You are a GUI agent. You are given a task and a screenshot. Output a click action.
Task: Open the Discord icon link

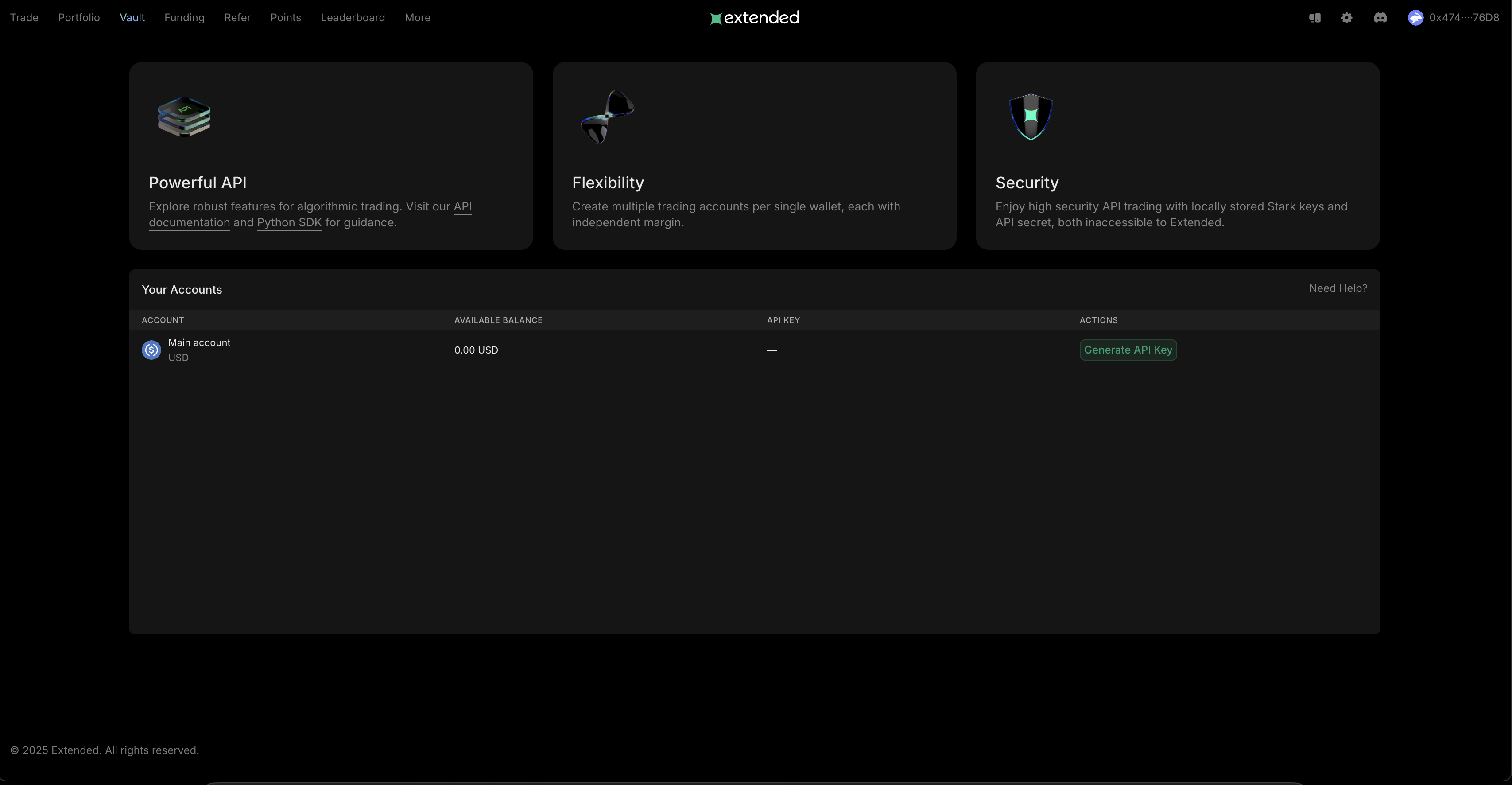[x=1380, y=18]
